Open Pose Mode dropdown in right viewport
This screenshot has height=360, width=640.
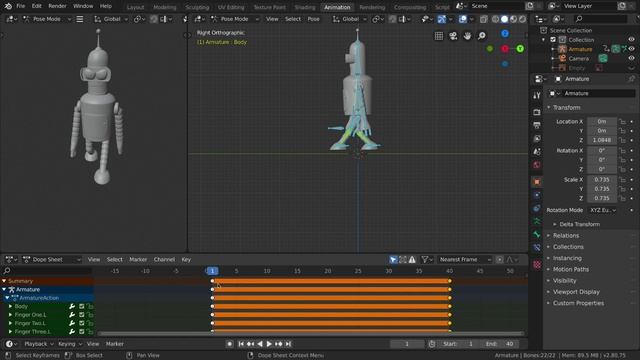click(x=235, y=19)
